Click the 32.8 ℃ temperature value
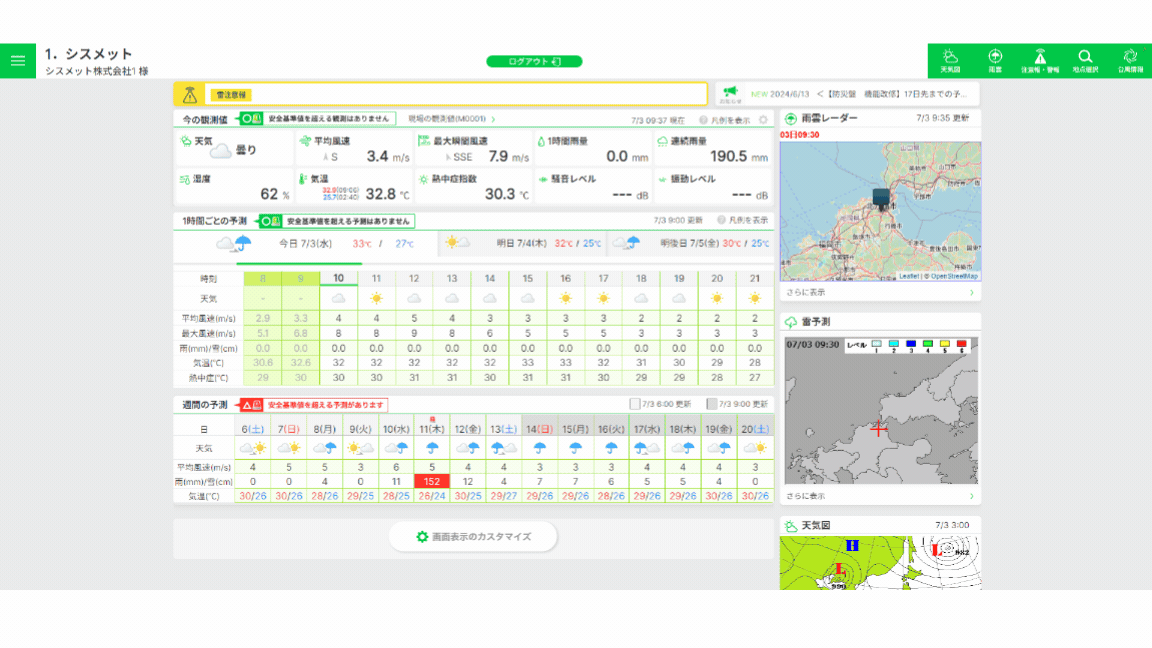Viewport: 1152px width, 648px height. click(x=387, y=194)
